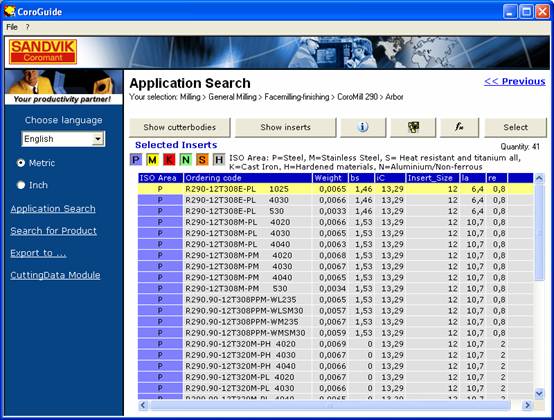Filter by the green N non-ferrous icon

coord(185,160)
